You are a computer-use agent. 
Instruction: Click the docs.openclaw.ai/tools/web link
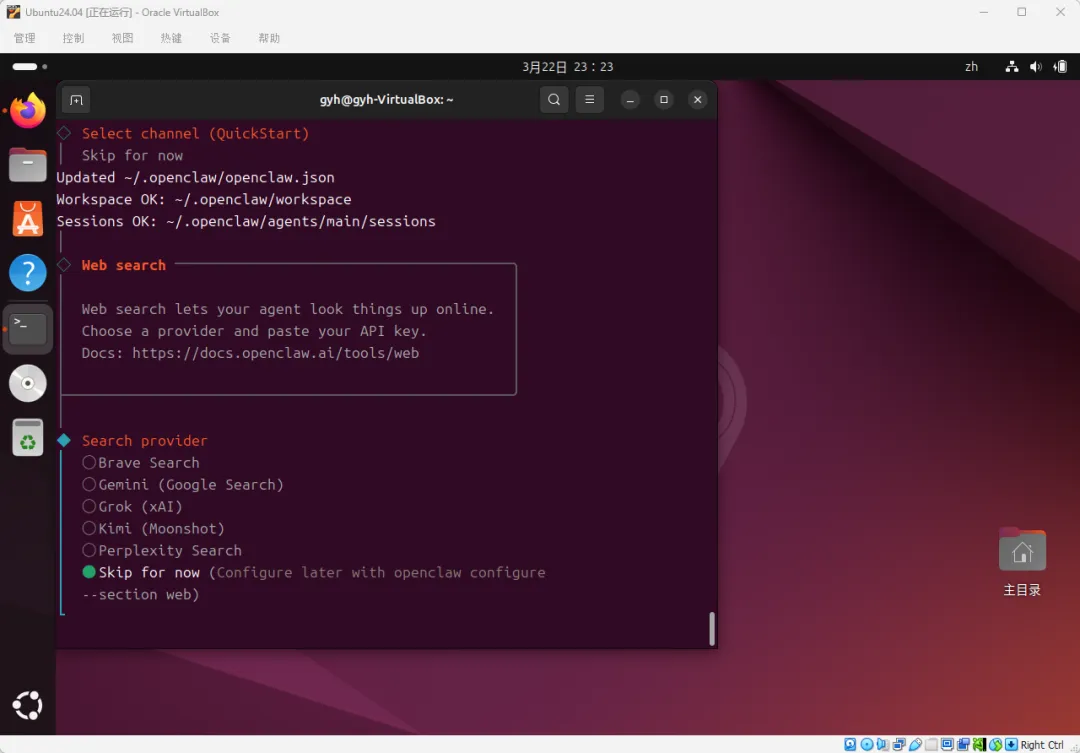point(276,353)
